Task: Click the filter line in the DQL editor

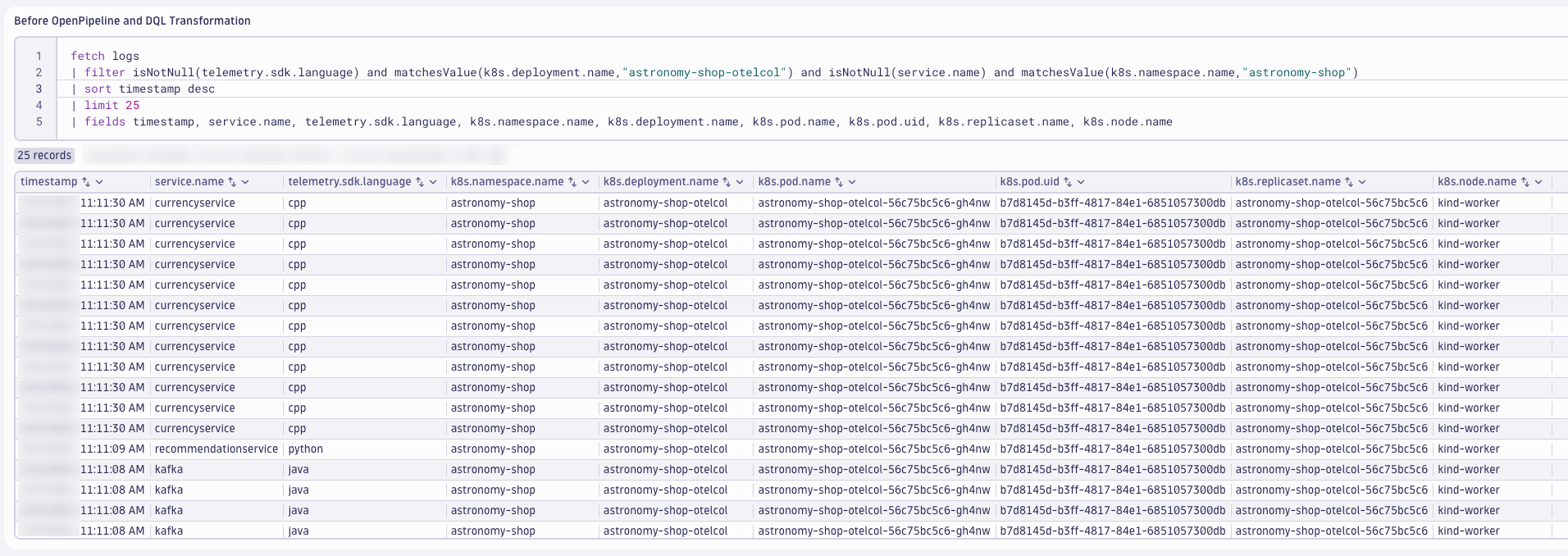Action: coord(714,72)
